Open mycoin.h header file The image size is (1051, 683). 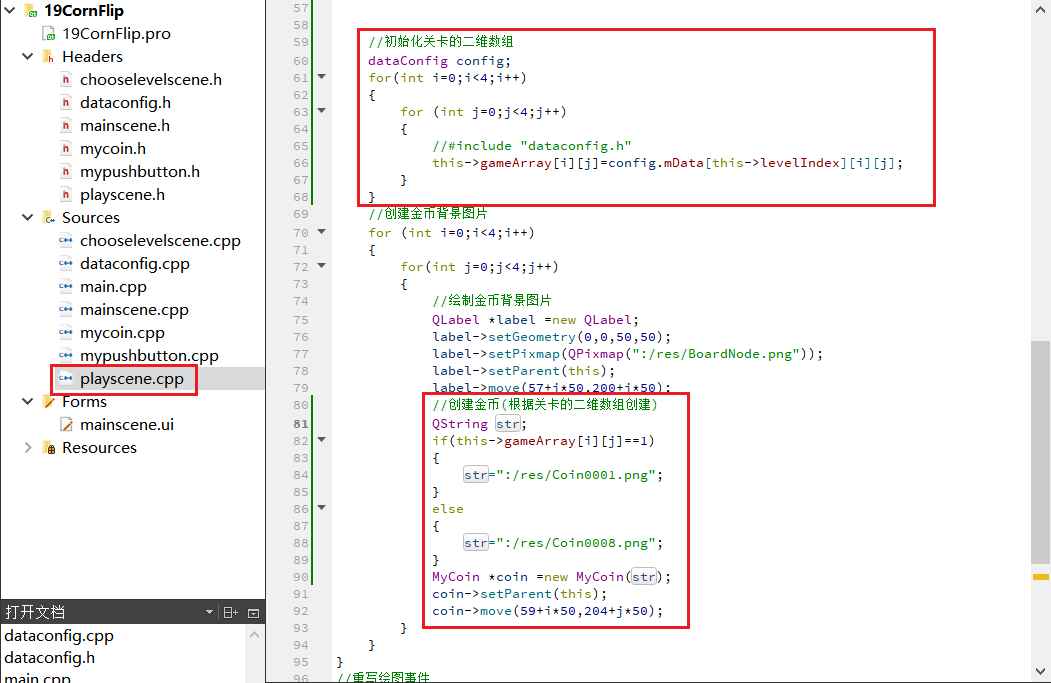[113, 149]
